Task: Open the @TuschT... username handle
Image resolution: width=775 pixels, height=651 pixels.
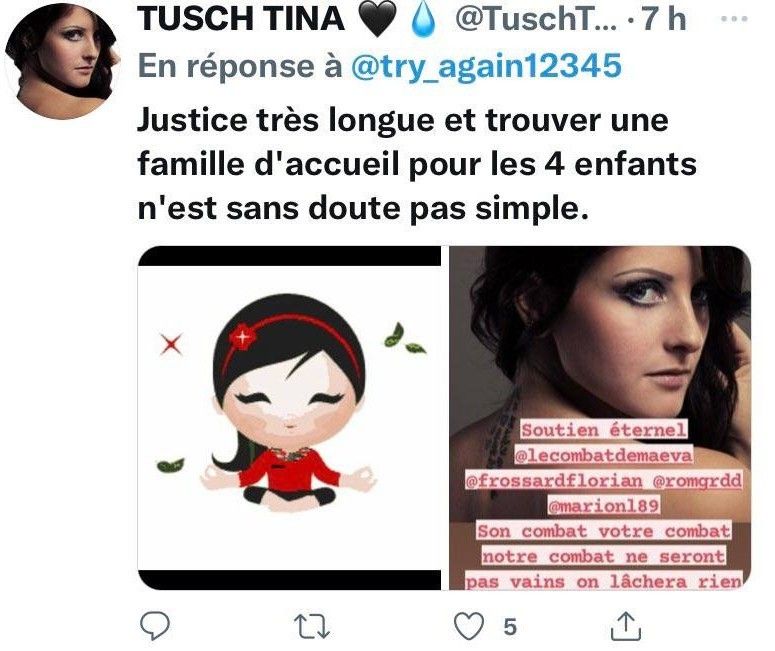Action: [x=536, y=19]
